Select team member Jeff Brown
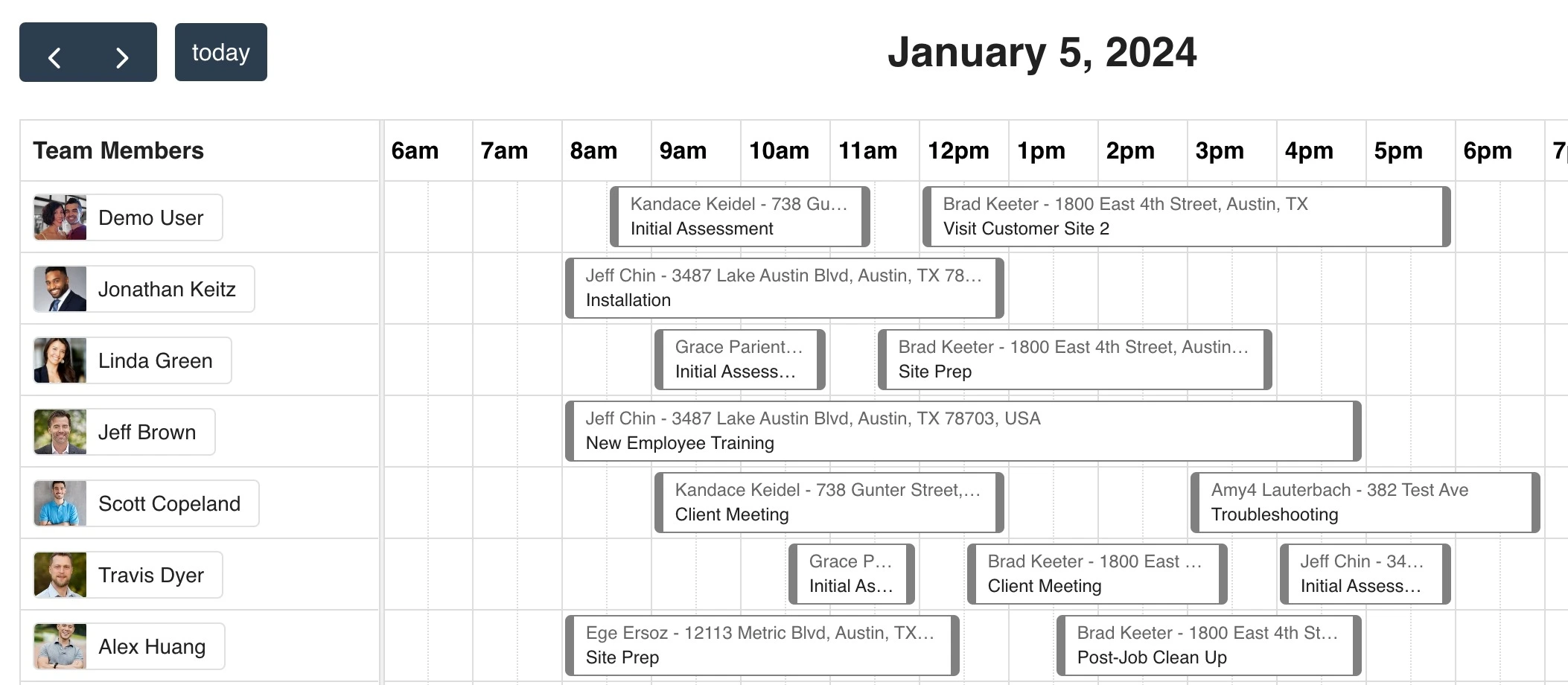Image resolution: width=1568 pixels, height=685 pixels. coord(147,432)
